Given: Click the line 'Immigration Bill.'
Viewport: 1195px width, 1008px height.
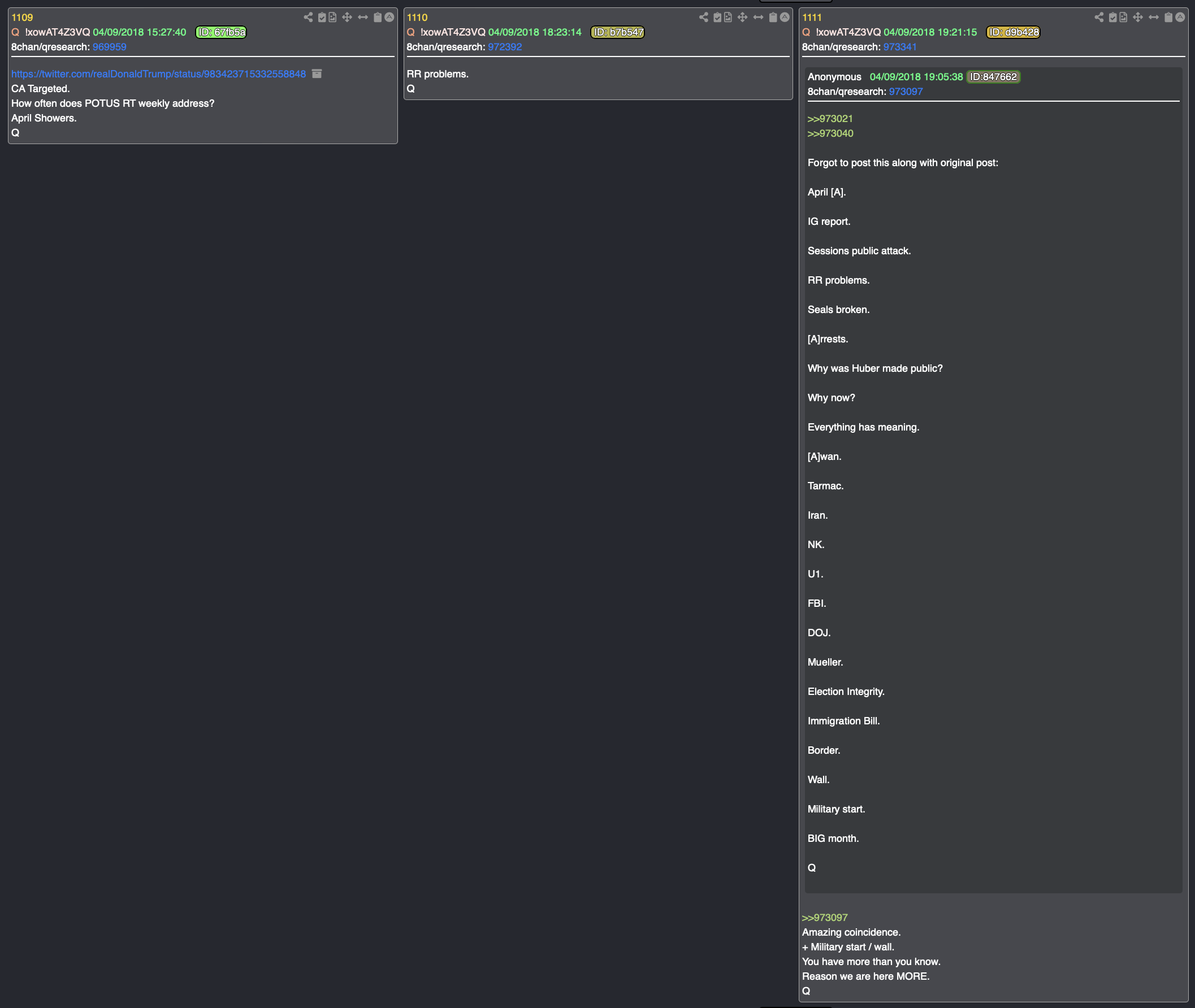Looking at the screenshot, I should (x=843, y=721).
